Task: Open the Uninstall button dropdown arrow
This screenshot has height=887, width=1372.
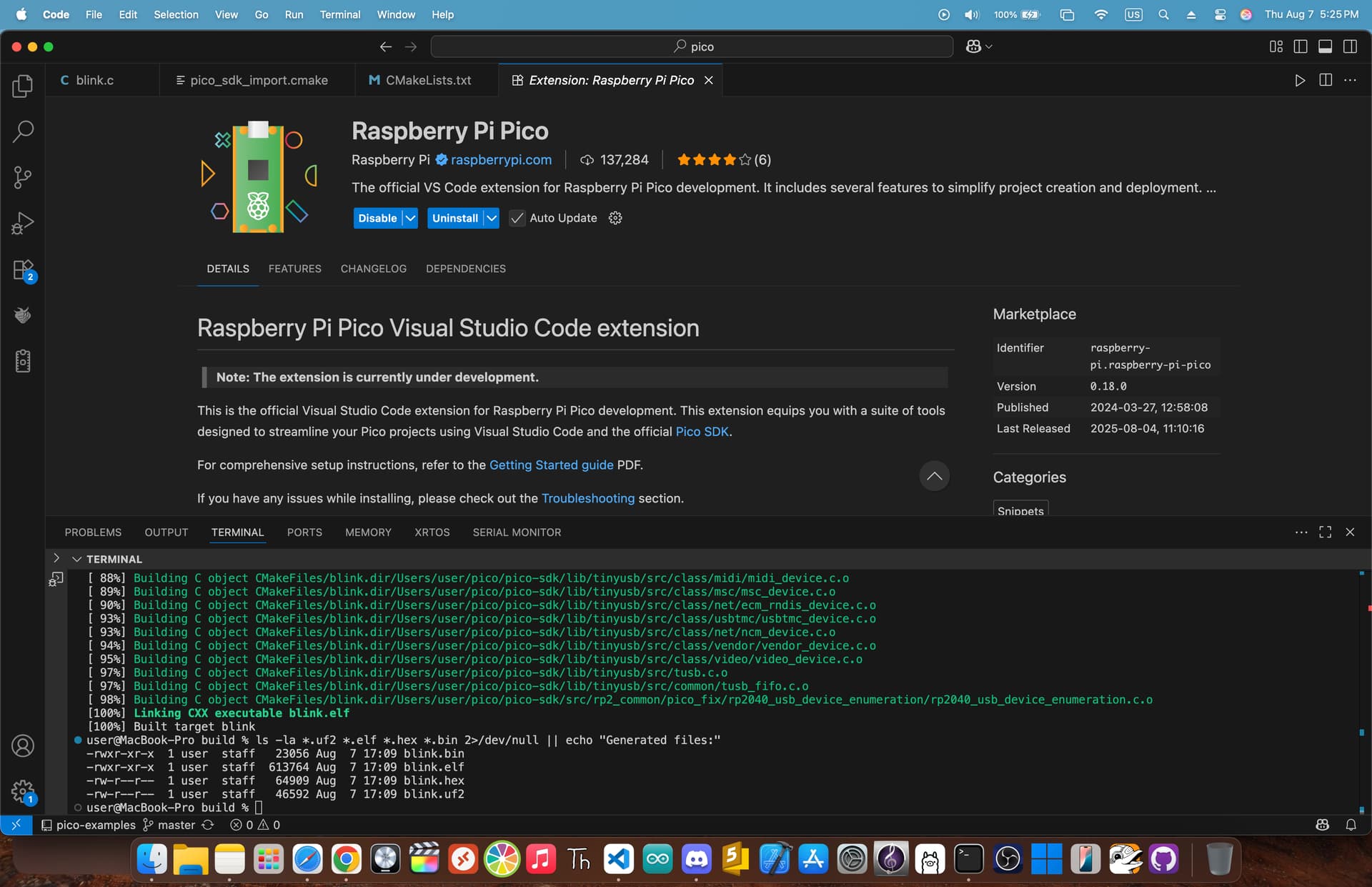Action: click(492, 218)
